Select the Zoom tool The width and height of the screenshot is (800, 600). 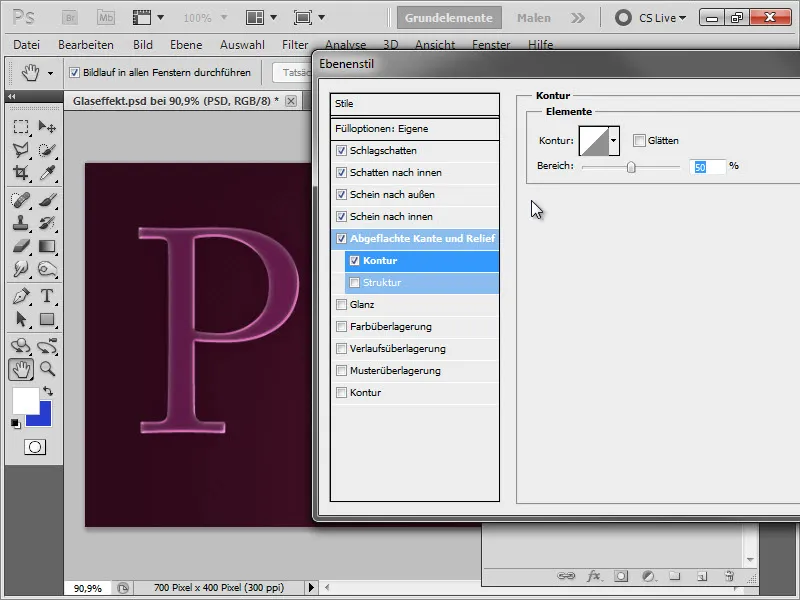(x=47, y=367)
